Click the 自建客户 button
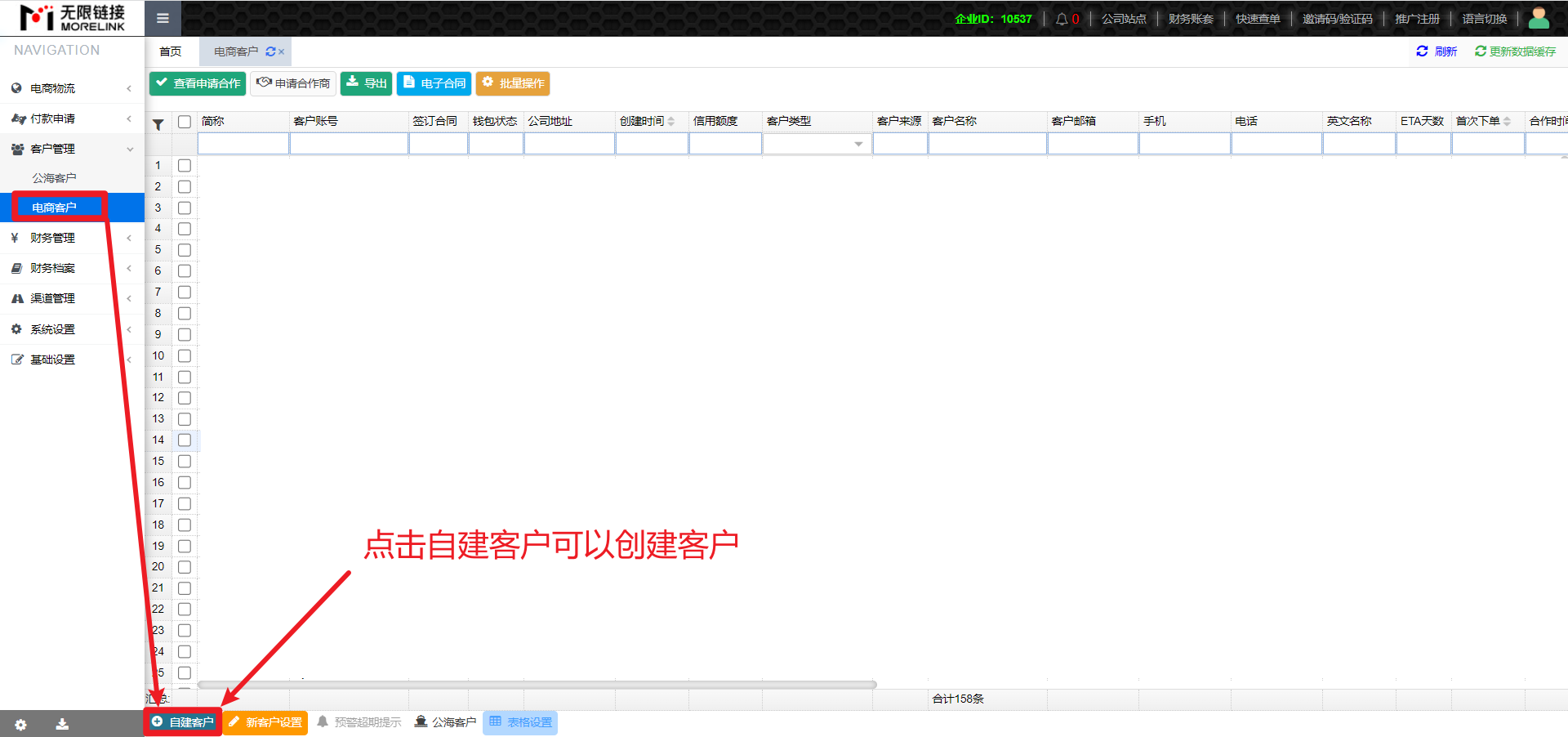This screenshot has width=1568, height=737. (183, 722)
